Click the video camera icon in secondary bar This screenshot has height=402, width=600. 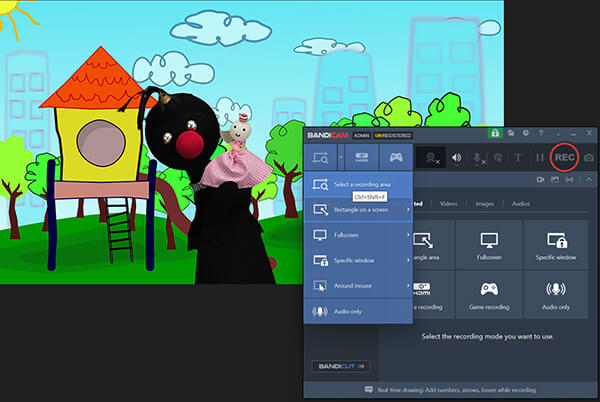point(540,179)
